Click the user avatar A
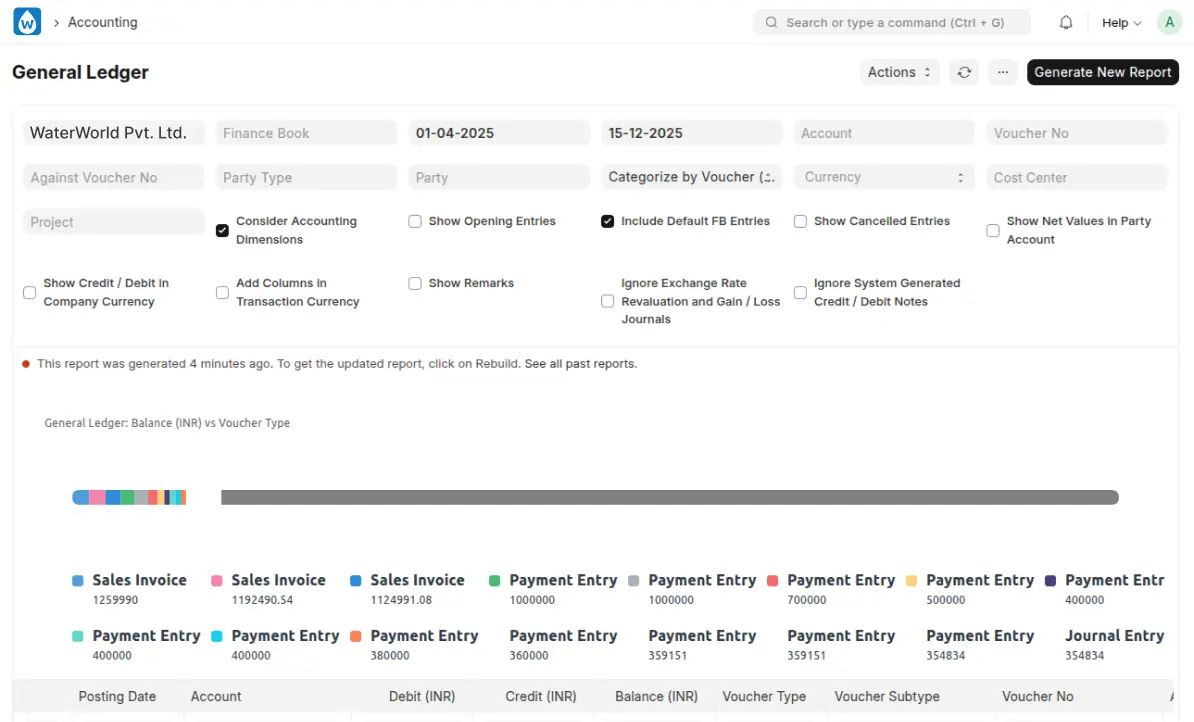 tap(1169, 22)
